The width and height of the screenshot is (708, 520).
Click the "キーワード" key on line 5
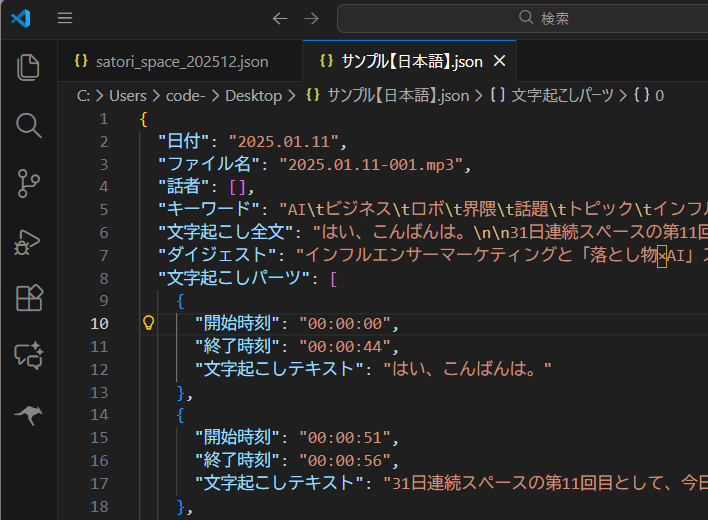209,209
